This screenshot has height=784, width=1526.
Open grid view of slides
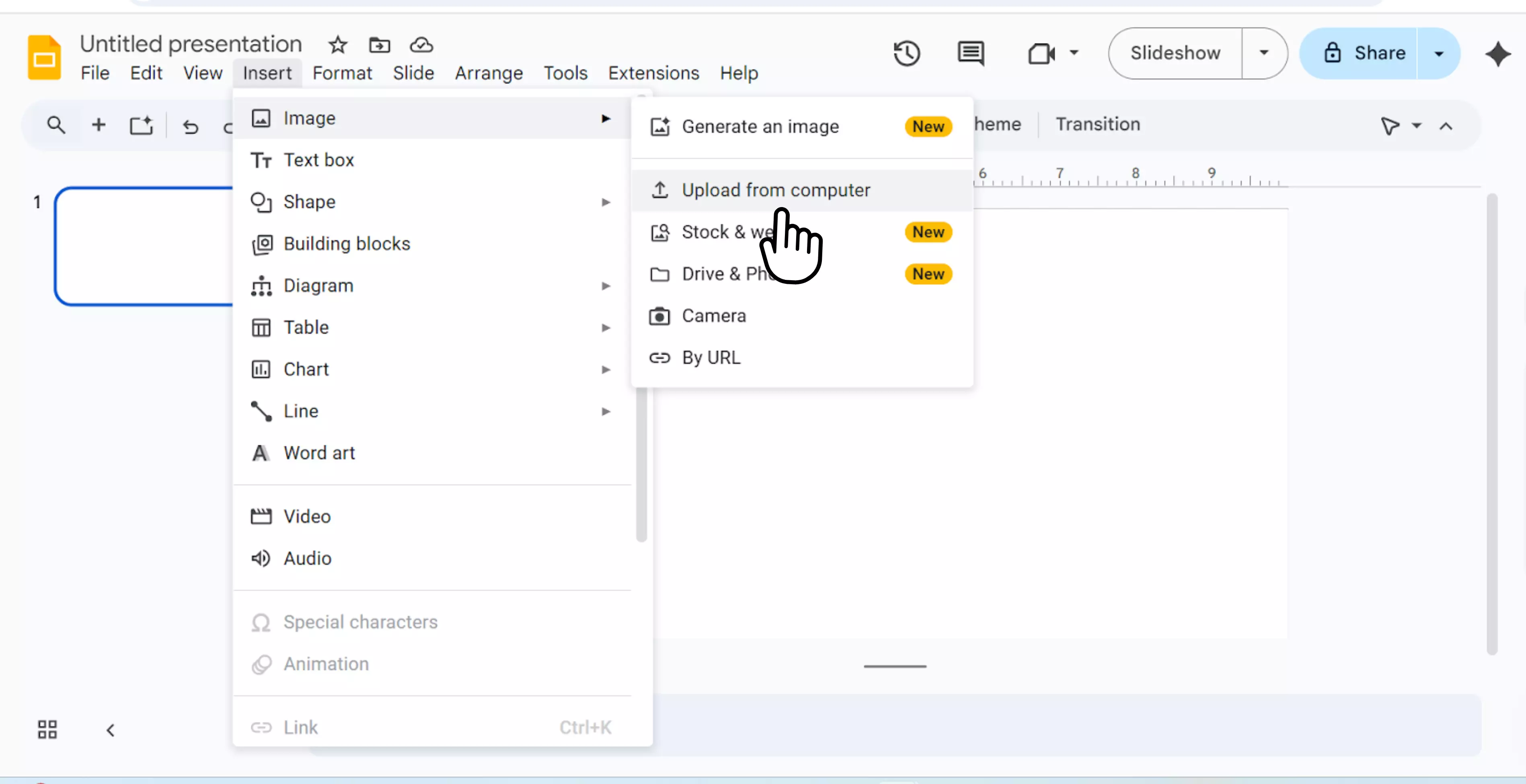47,729
